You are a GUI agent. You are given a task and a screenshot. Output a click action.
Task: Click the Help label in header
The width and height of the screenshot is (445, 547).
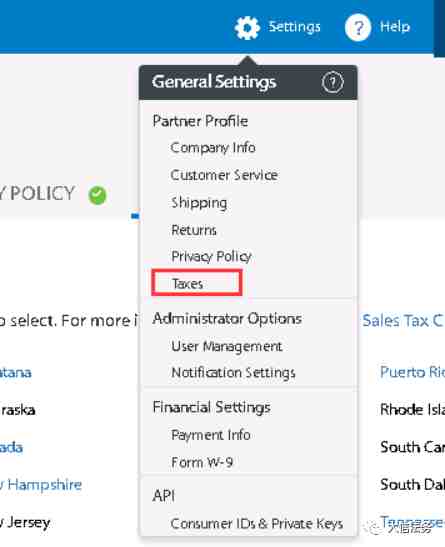tap(395, 27)
